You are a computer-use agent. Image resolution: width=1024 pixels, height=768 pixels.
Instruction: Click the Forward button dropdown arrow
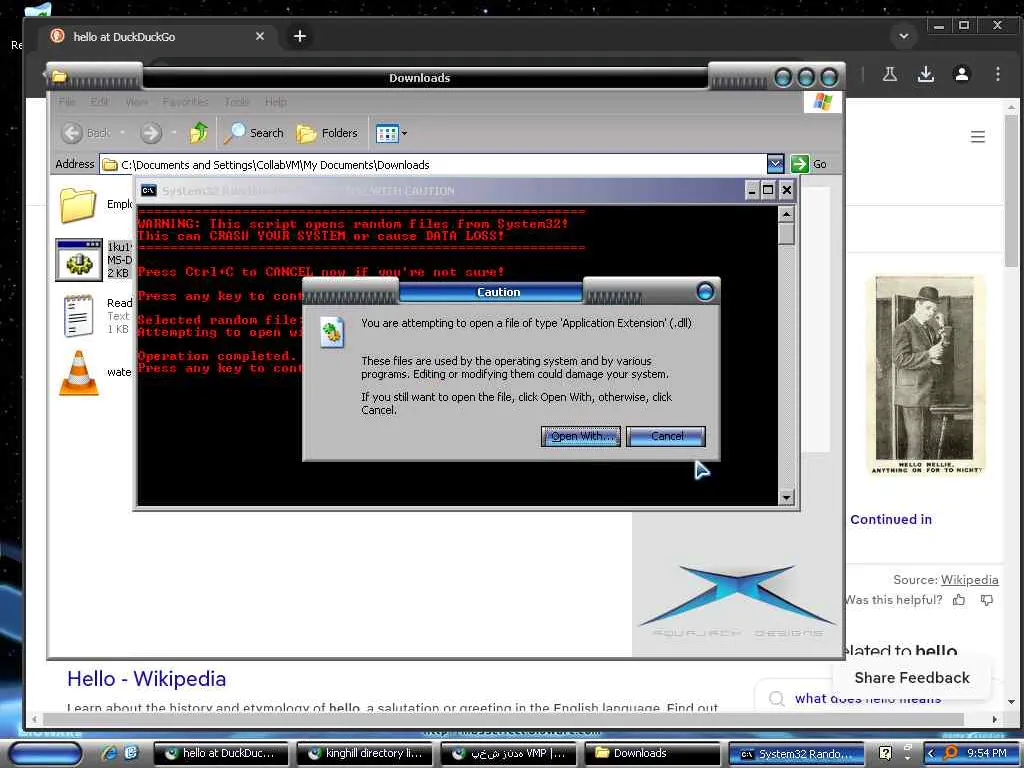(x=174, y=133)
